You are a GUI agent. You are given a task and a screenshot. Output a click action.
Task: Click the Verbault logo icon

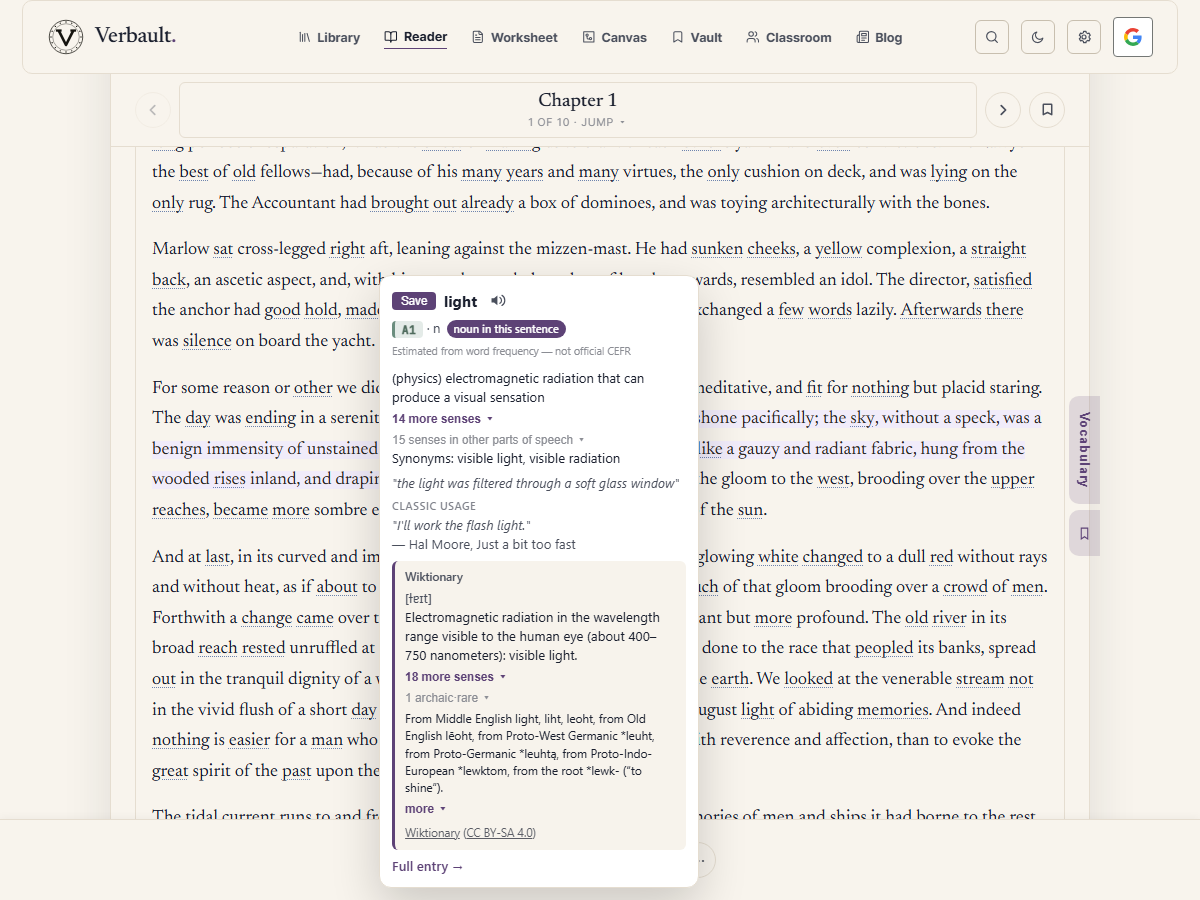(x=66, y=37)
